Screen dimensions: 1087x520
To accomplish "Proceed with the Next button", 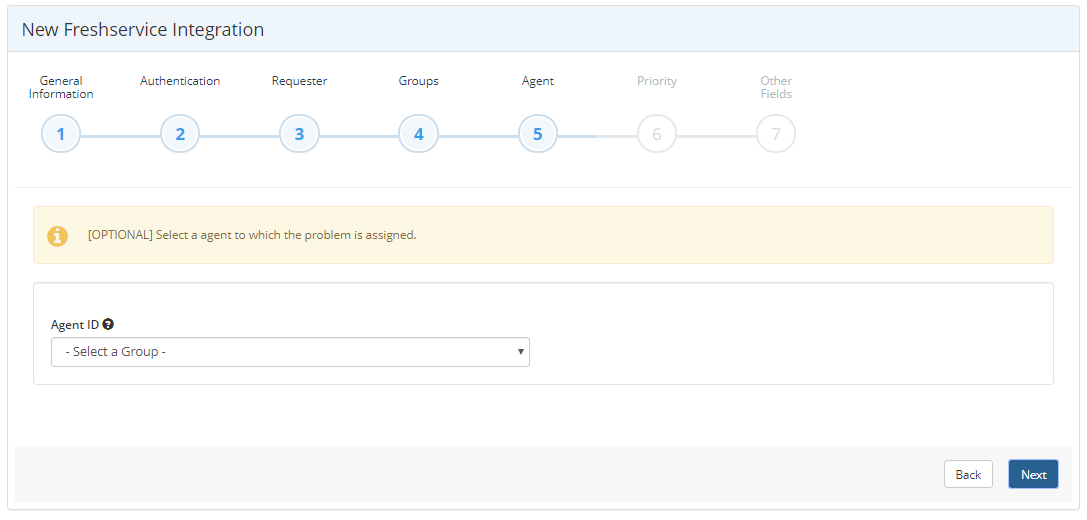I will pos(1033,475).
